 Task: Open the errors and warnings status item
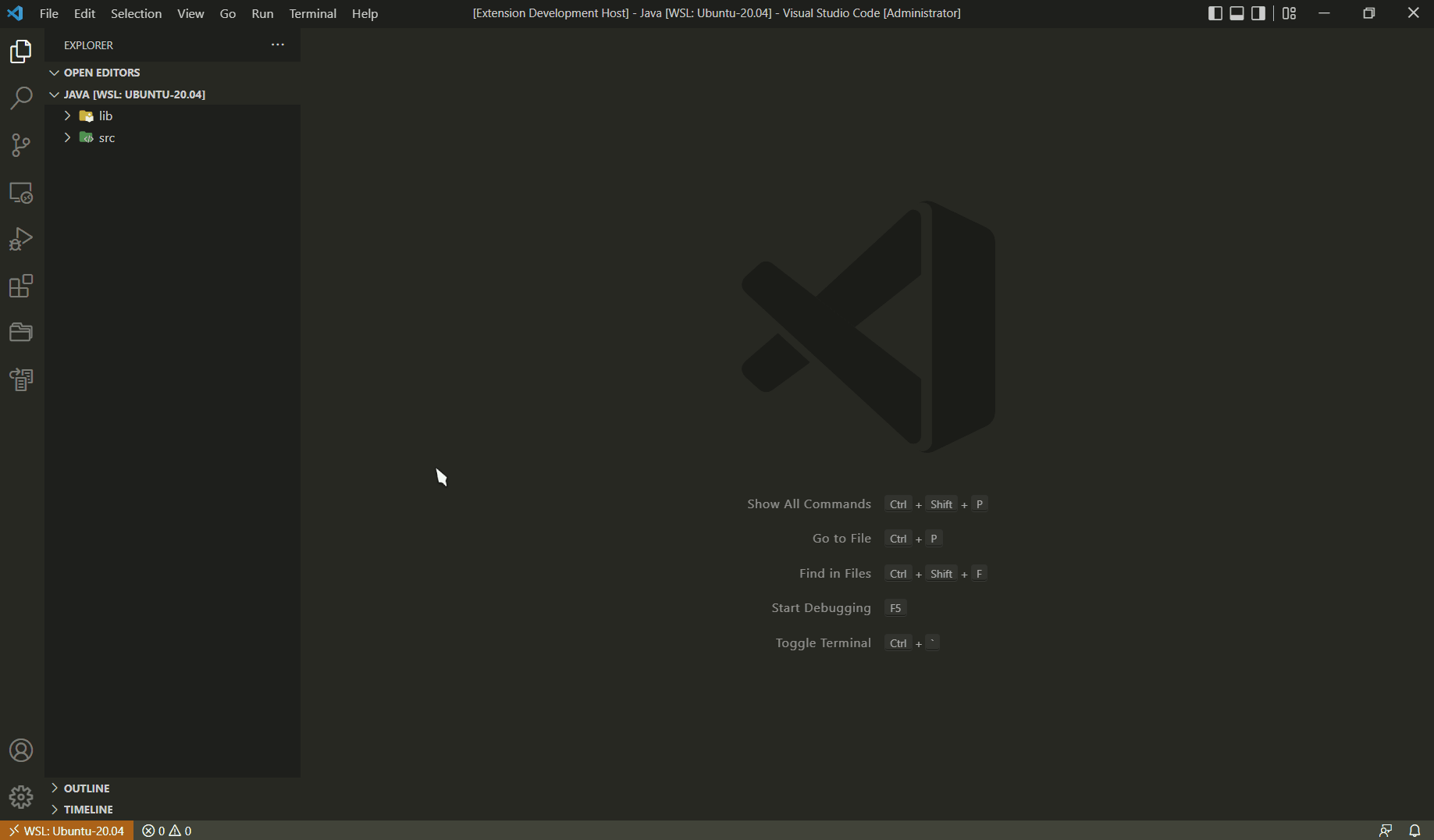tap(167, 831)
